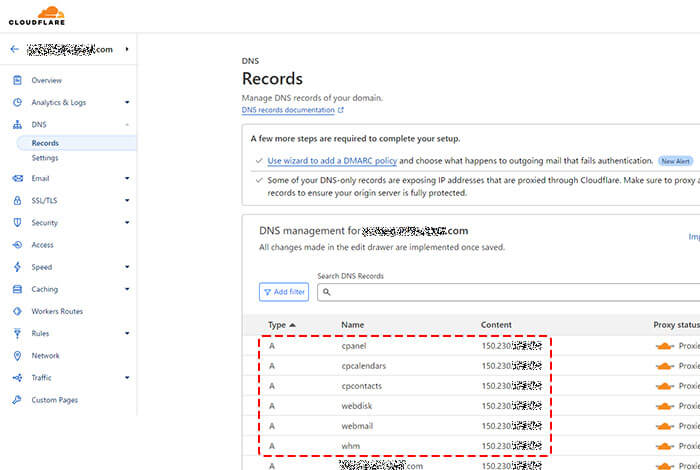Click external link icon beside documentation

(341, 110)
